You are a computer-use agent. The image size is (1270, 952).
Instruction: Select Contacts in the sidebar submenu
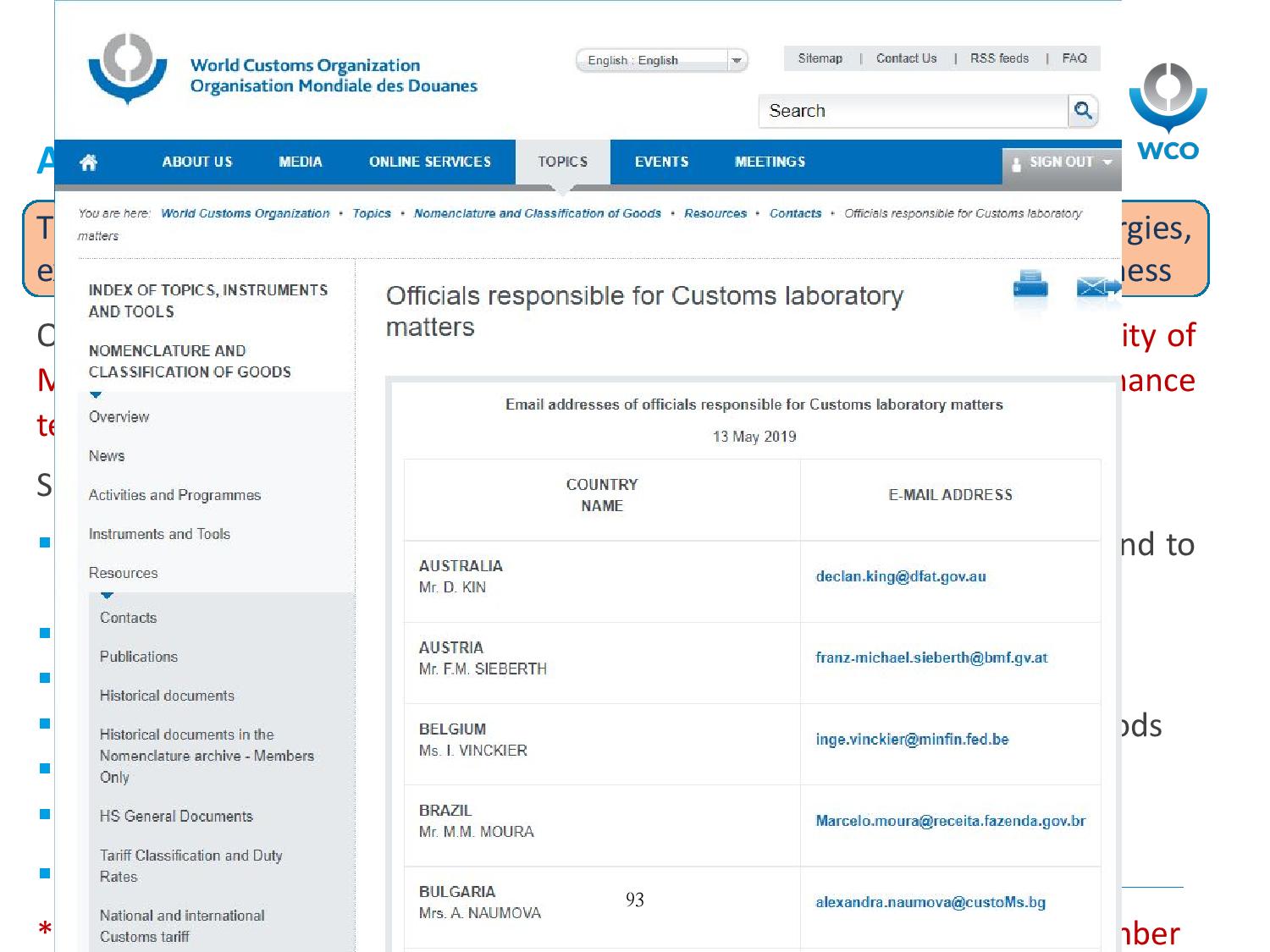tap(128, 618)
